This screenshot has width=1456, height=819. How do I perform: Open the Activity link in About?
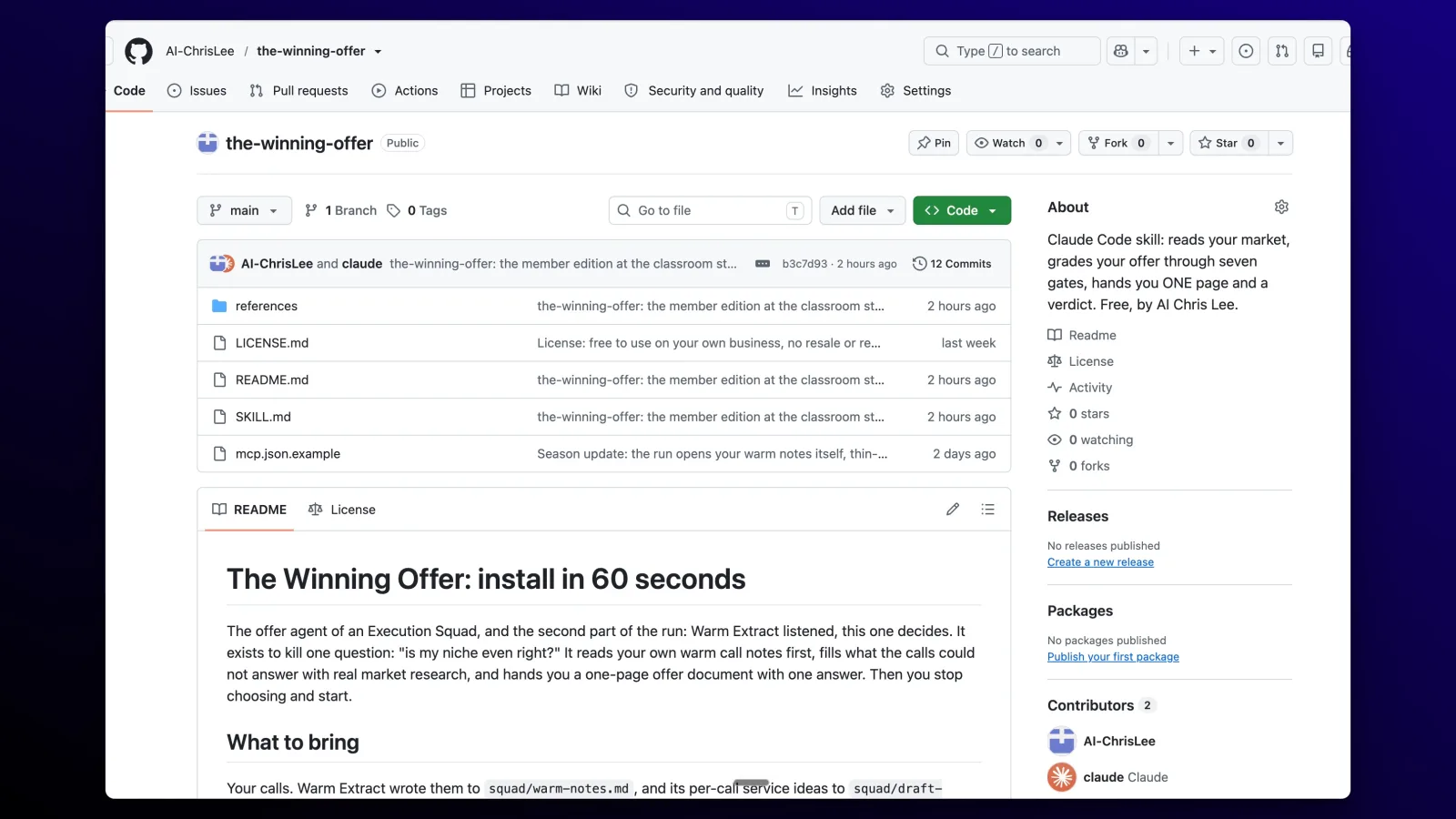point(1080,388)
